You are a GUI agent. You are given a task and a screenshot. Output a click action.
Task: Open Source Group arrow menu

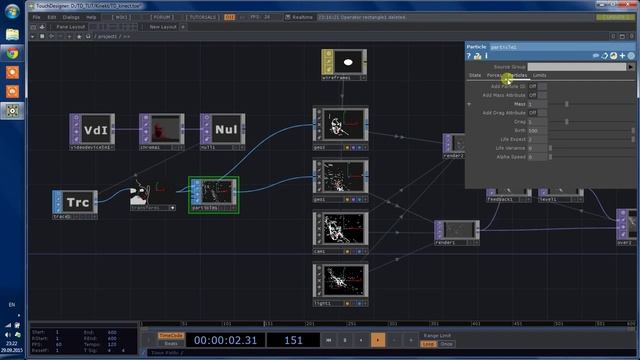click(x=631, y=67)
